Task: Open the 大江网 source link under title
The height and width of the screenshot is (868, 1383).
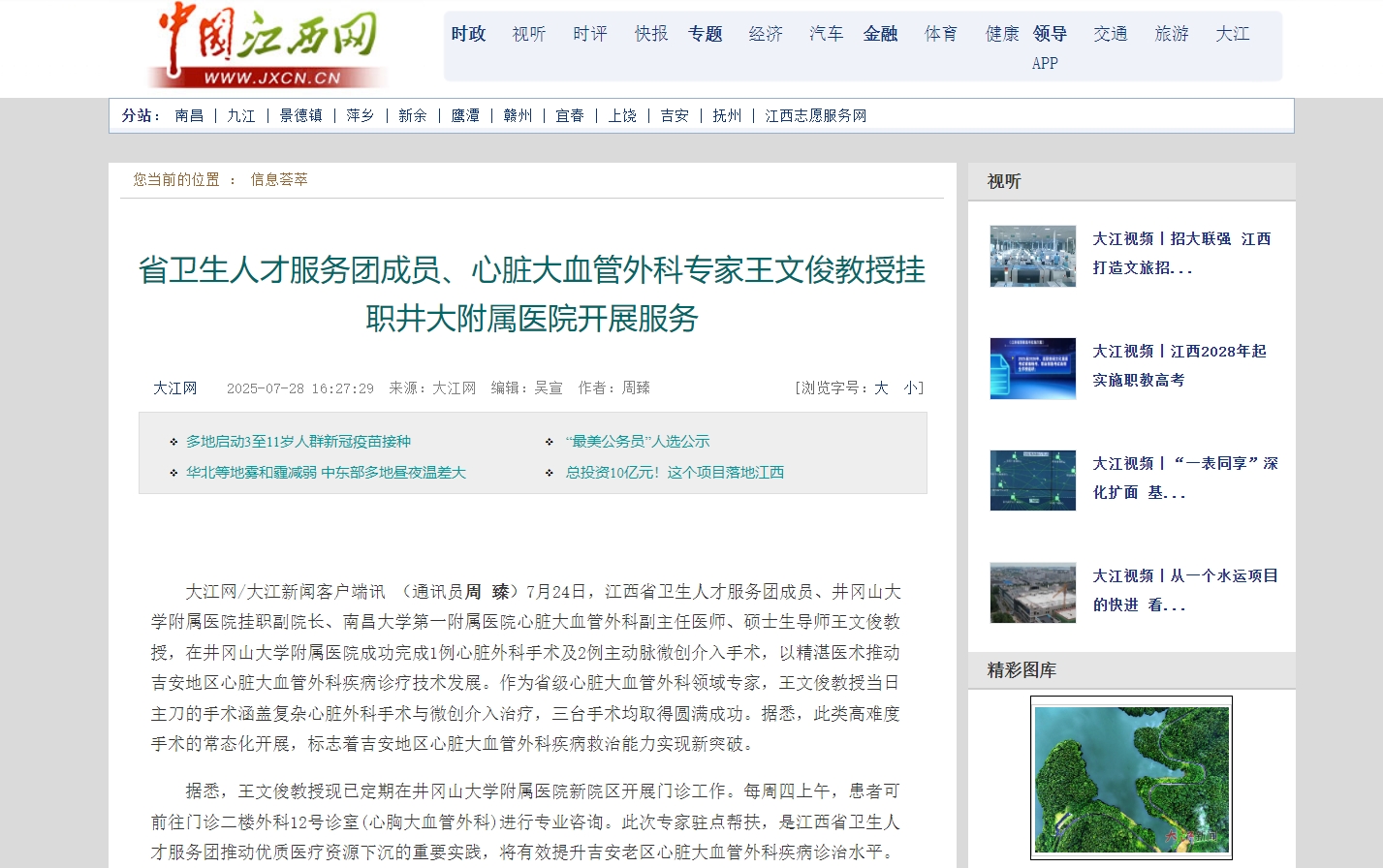Action: click(x=174, y=387)
